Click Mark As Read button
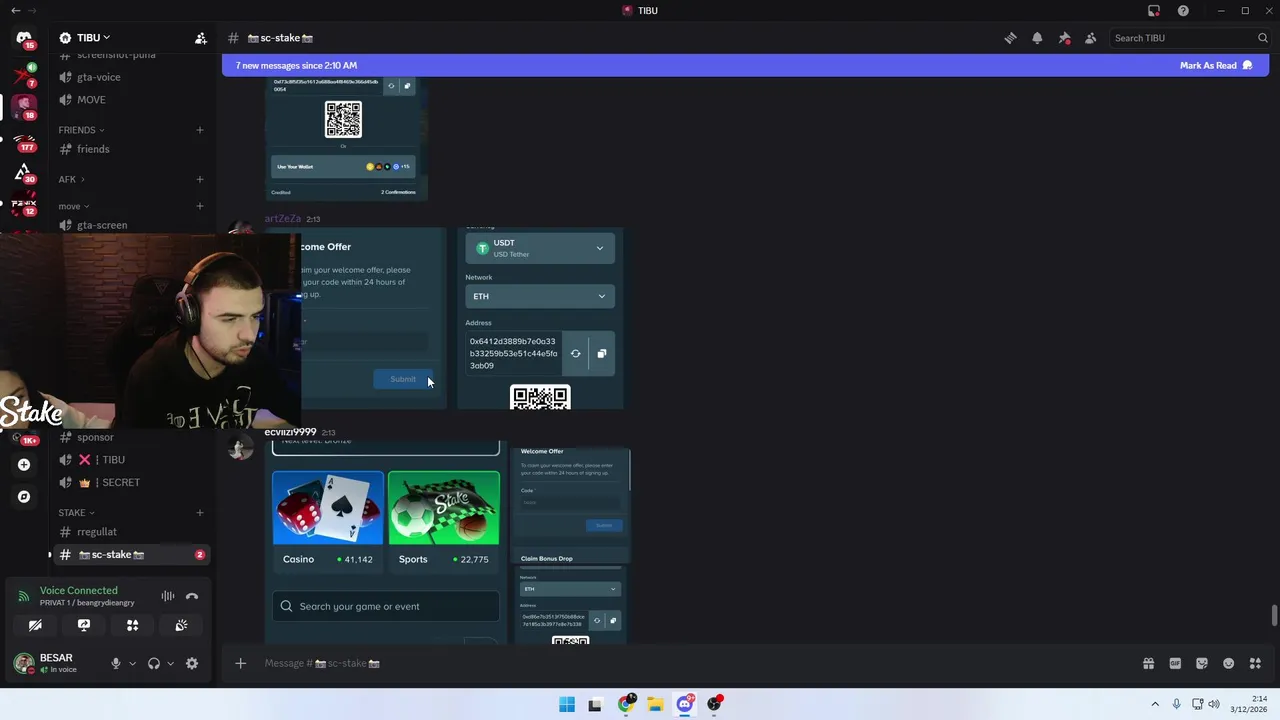 pyautogui.click(x=1216, y=65)
